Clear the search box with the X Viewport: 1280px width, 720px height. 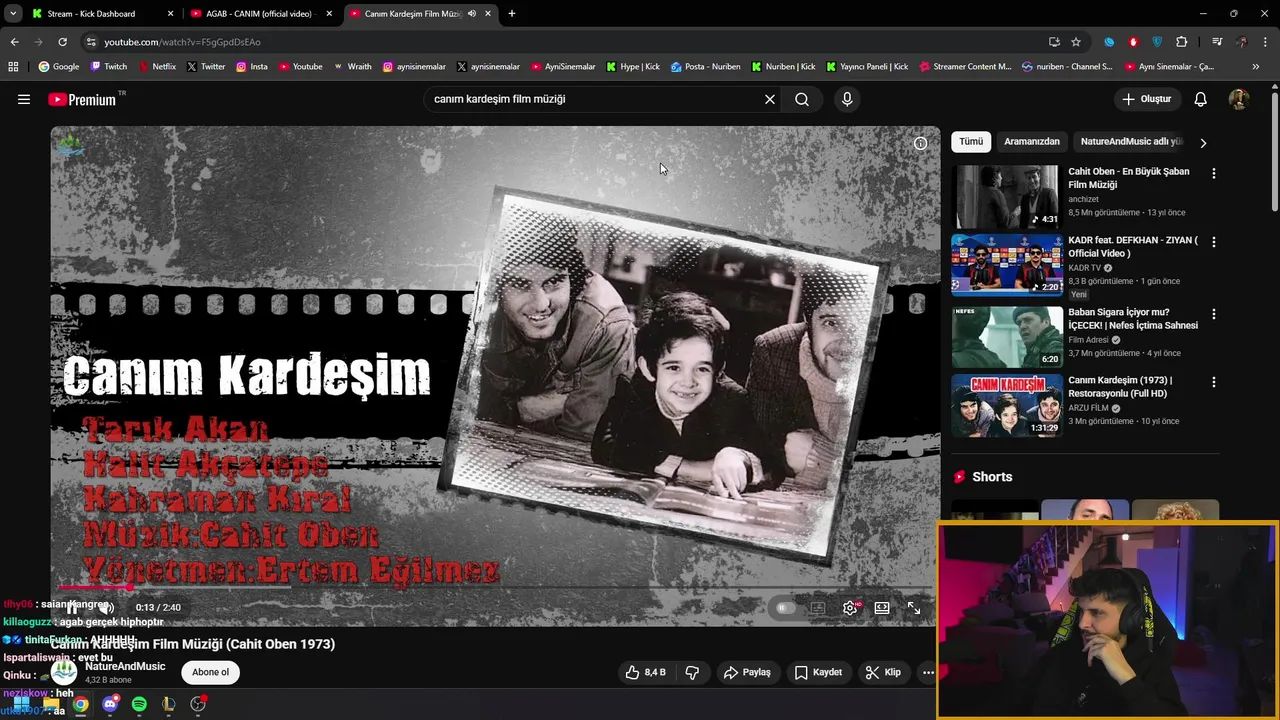point(770,99)
